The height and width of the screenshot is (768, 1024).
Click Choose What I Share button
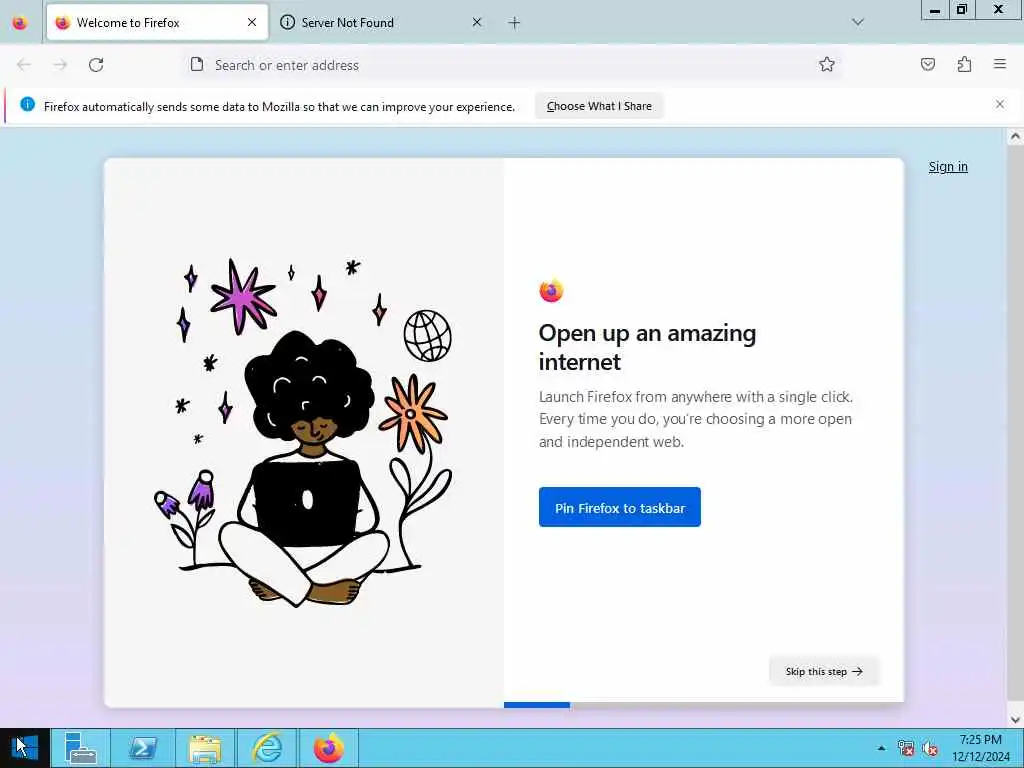(x=599, y=106)
